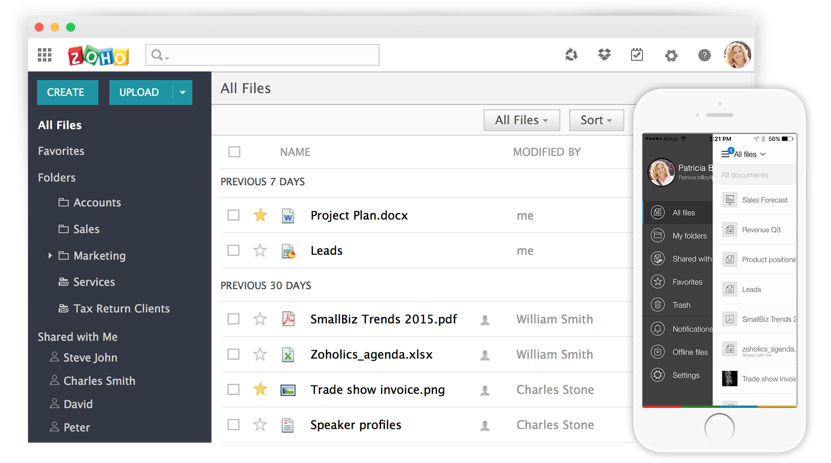The image size is (831, 463).
Task: Open the Dropbox icon in top bar
Action: (x=604, y=55)
